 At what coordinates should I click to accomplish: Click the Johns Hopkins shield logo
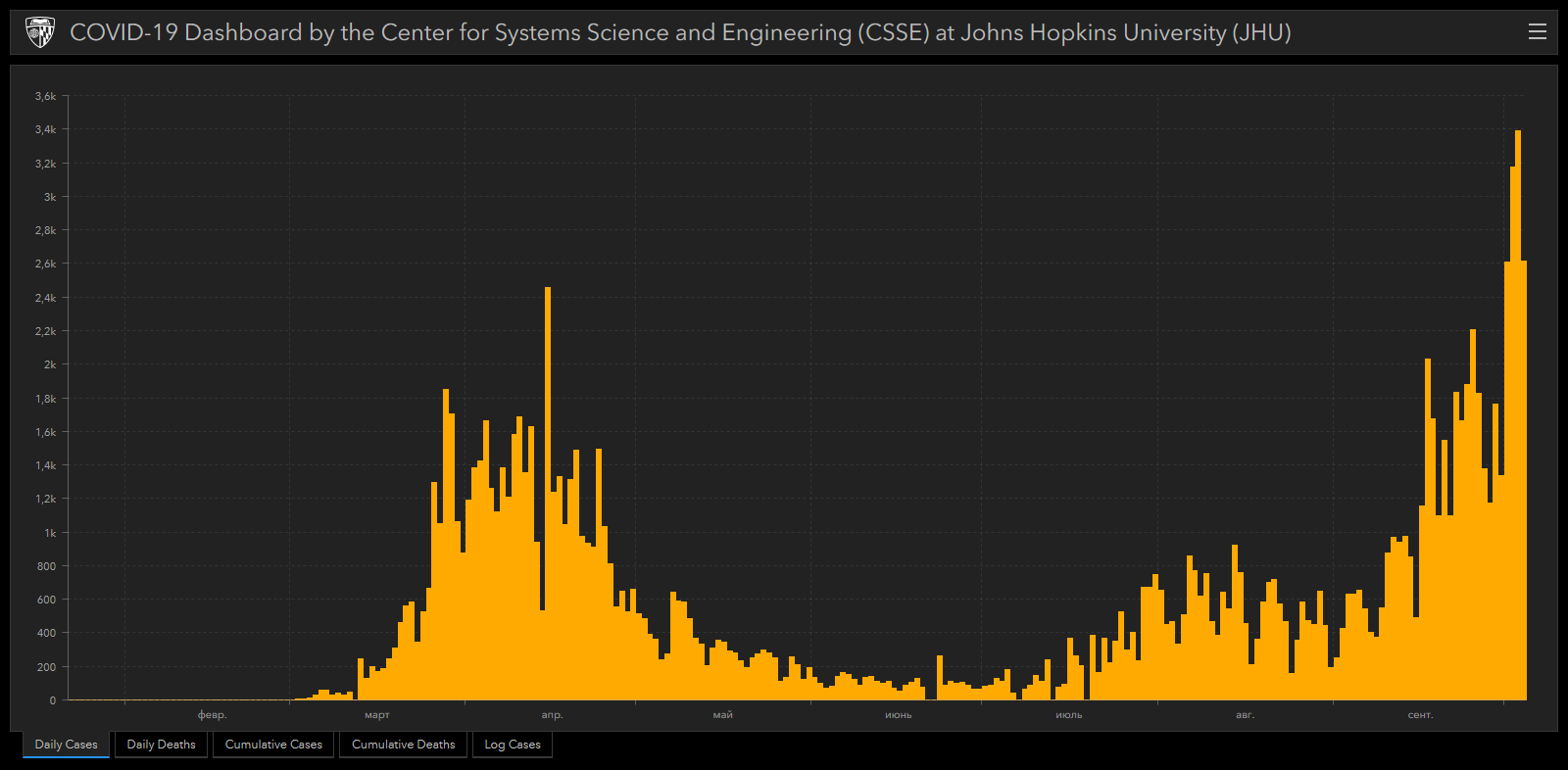(39, 32)
